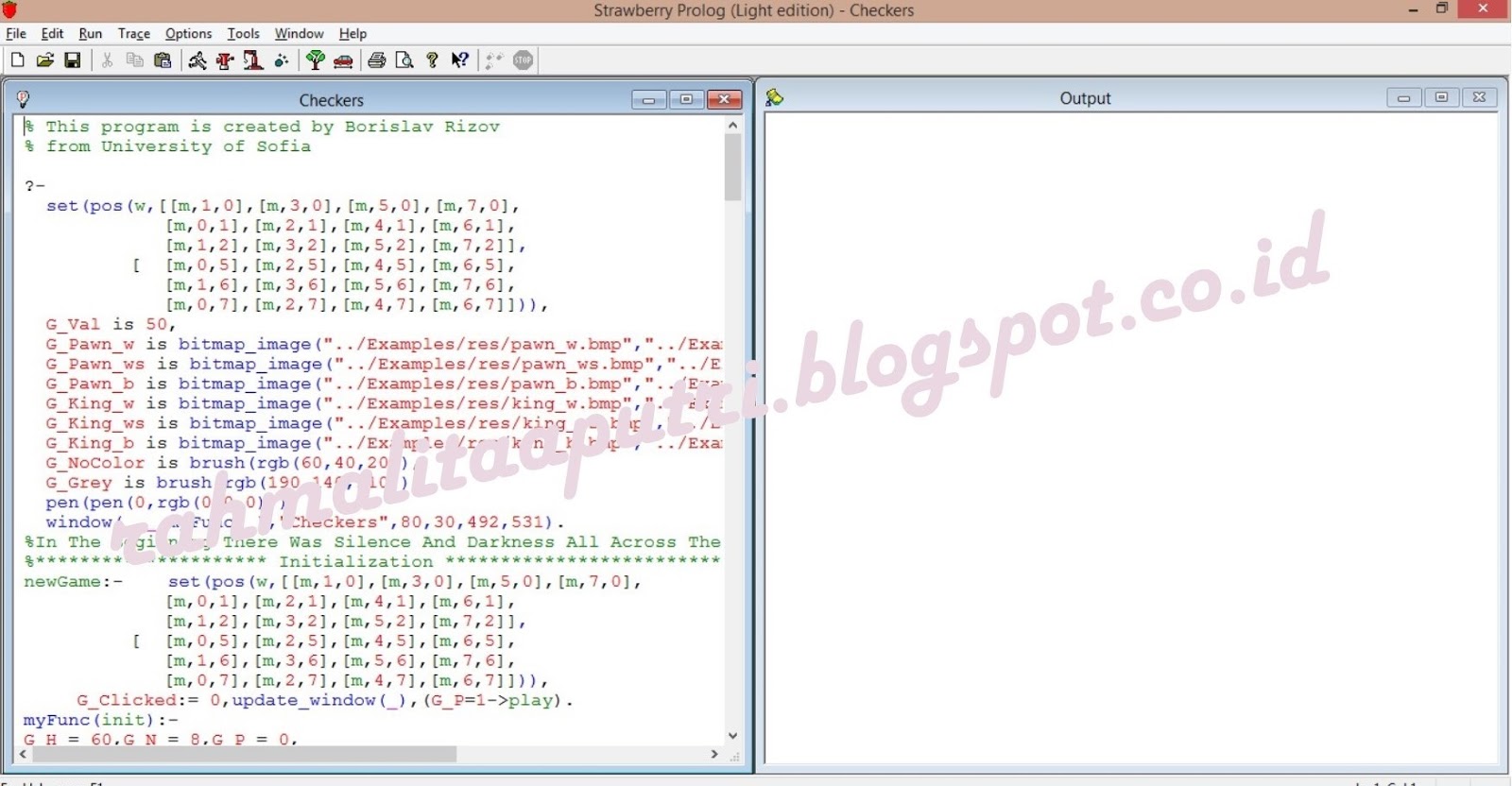
Task: Click the Initialization asterisk comment line
Action: 372,562
